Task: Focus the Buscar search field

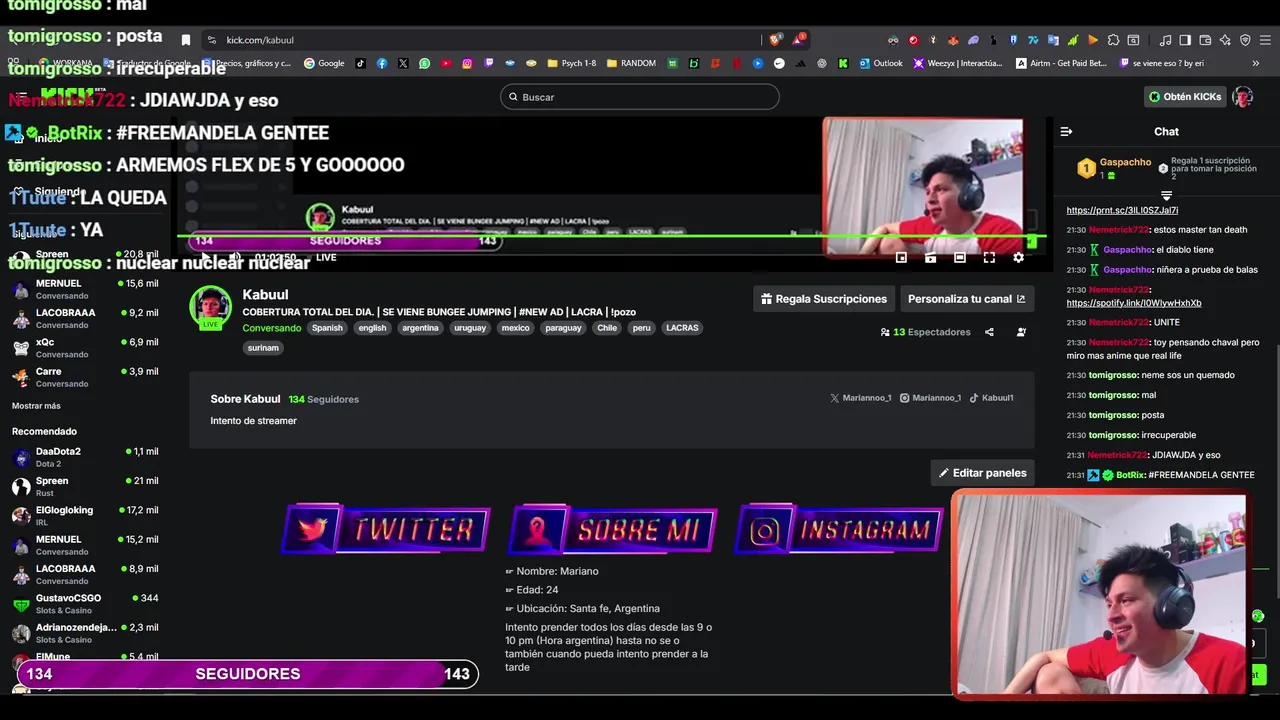Action: click(x=640, y=97)
